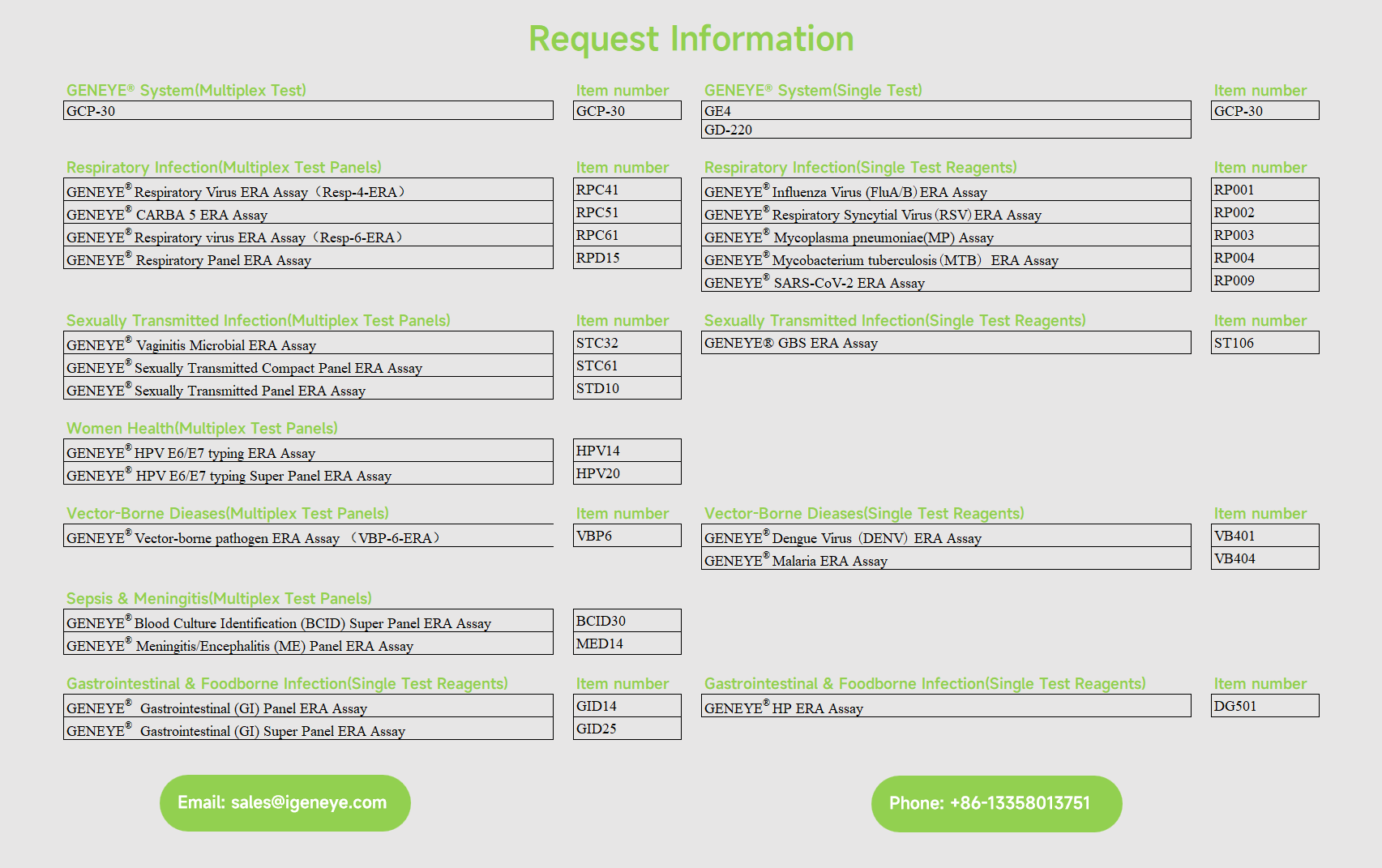Click item number ST106
Viewport: 1382px width, 868px height.
(x=1264, y=343)
